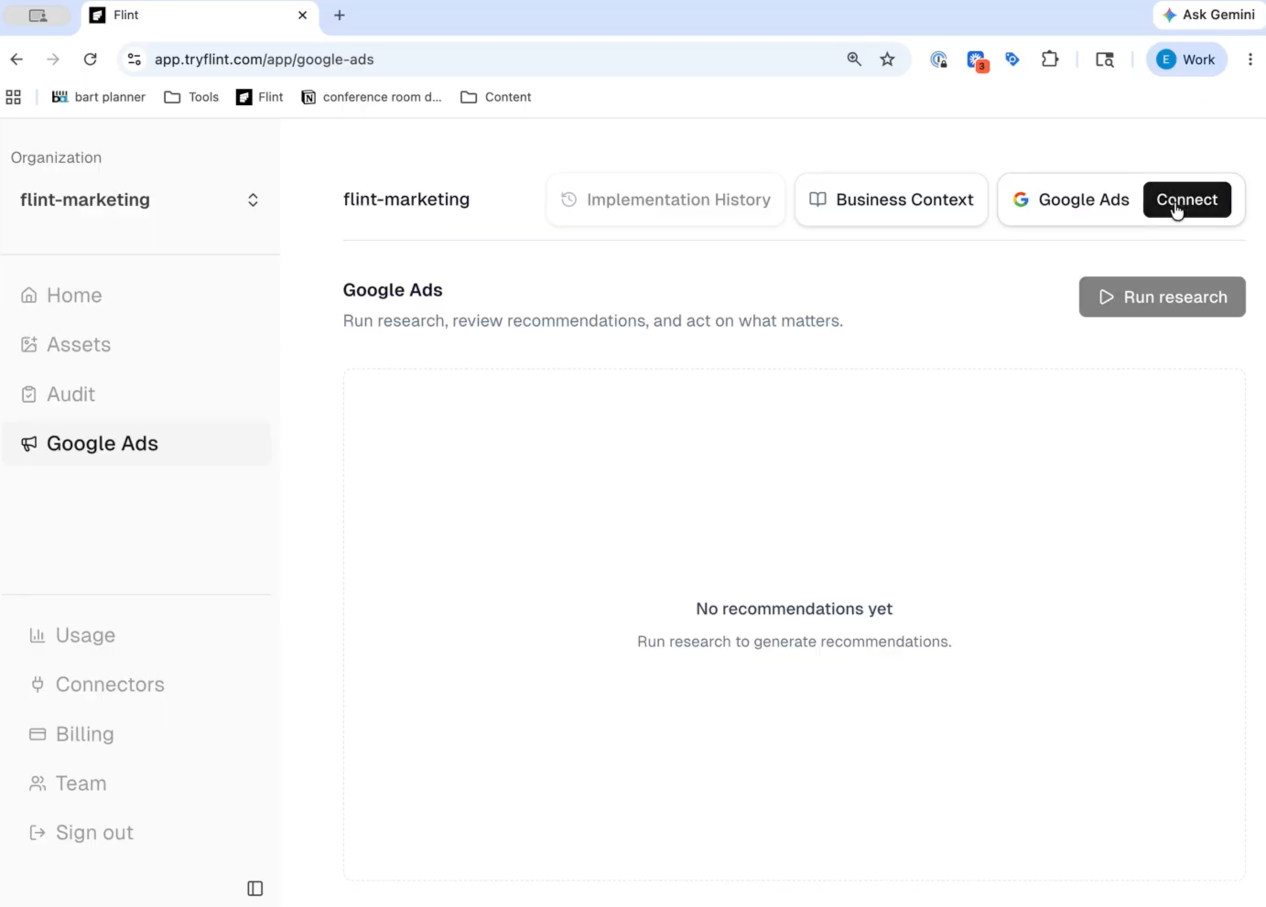Select the Flint browser tab
The width and height of the screenshot is (1266, 907).
[198, 15]
